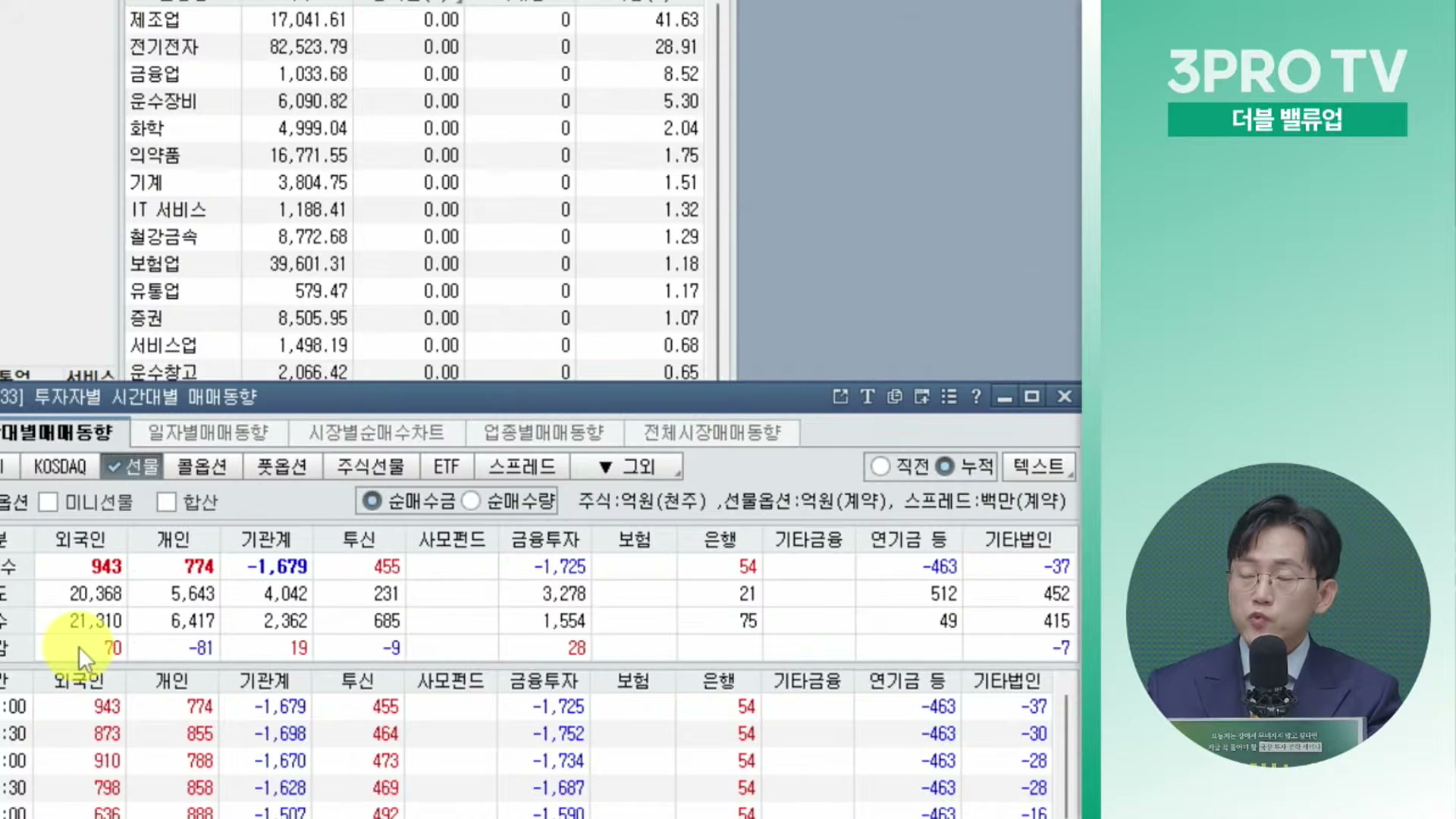Select the 순매수량 radio button
Image resolution: width=1456 pixels, height=819 pixels.
click(x=471, y=501)
